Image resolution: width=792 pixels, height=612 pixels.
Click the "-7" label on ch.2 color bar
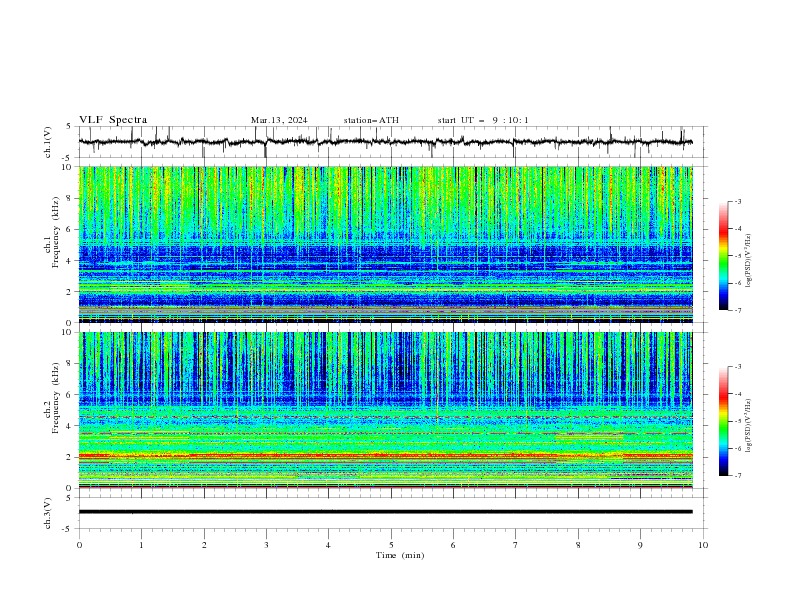coord(737,476)
